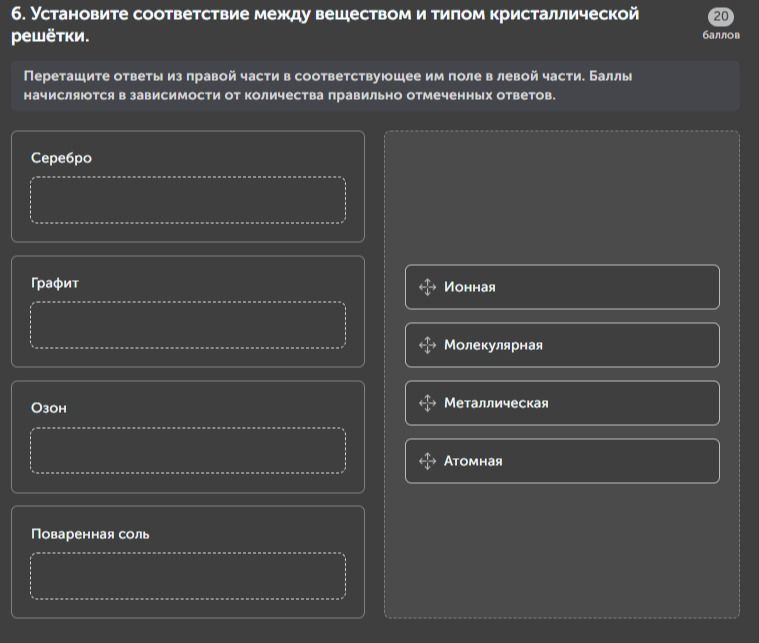Click the Графит label
The width and height of the screenshot is (759, 643).
point(55,283)
